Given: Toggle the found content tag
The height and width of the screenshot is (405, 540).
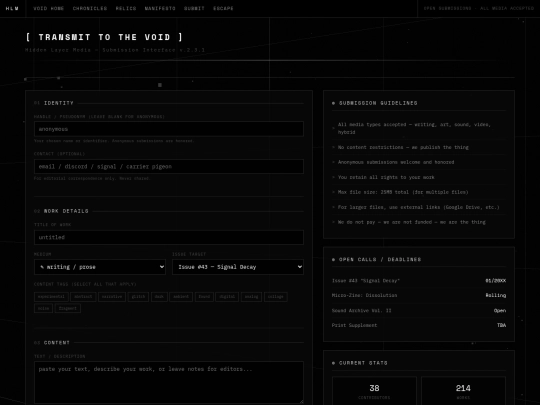Looking at the screenshot, I should coord(204,297).
